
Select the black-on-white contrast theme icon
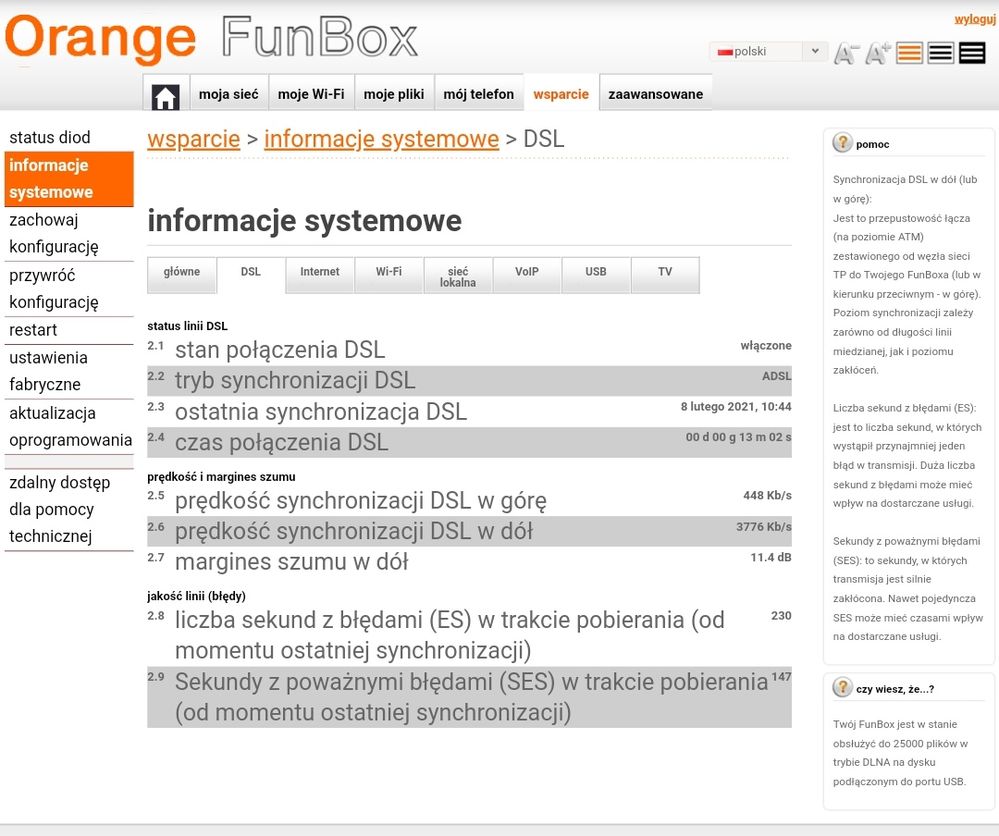(x=940, y=53)
